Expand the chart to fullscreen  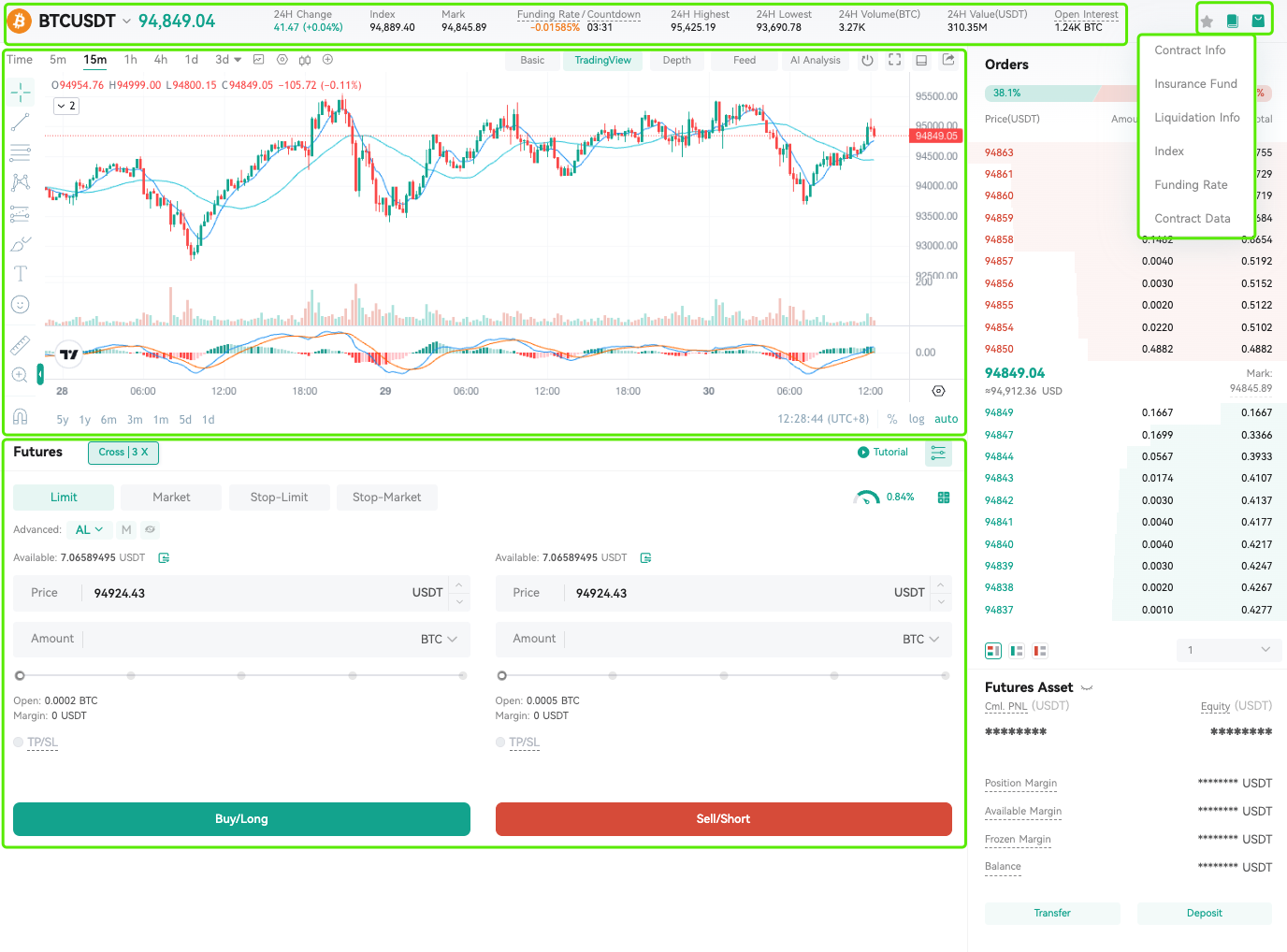895,60
